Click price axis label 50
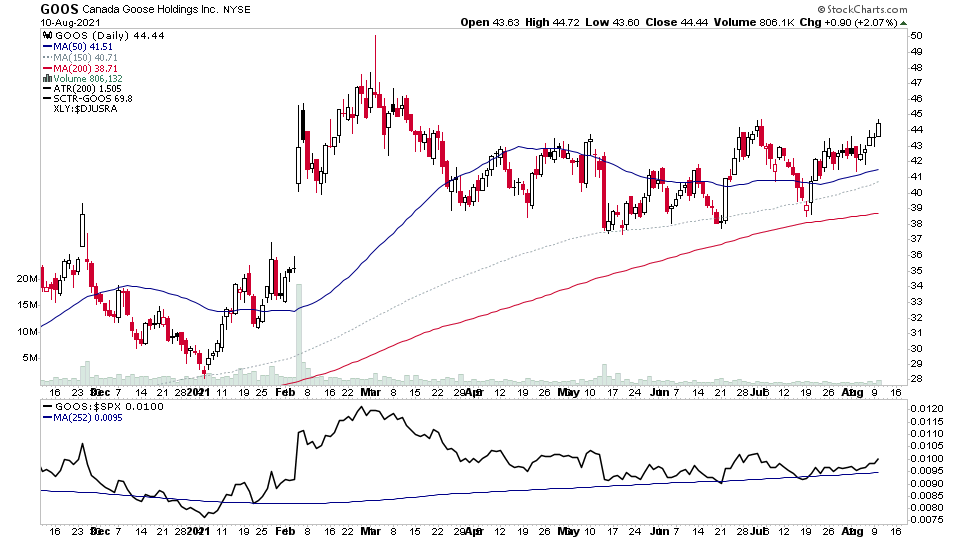 click(917, 36)
